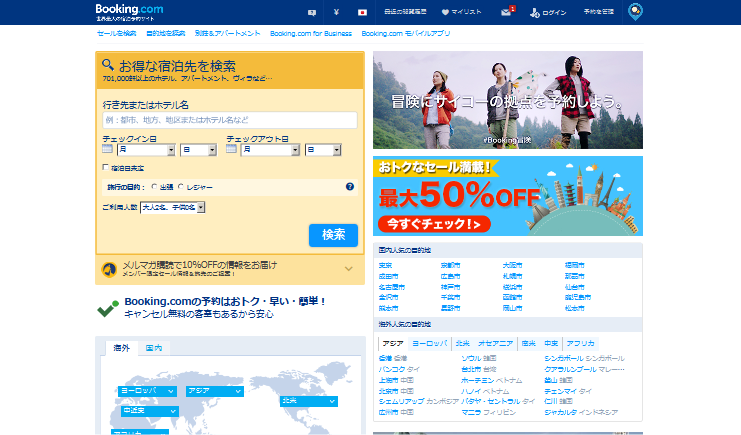Open the Booking.com モバイルアプリ link

tap(405, 34)
